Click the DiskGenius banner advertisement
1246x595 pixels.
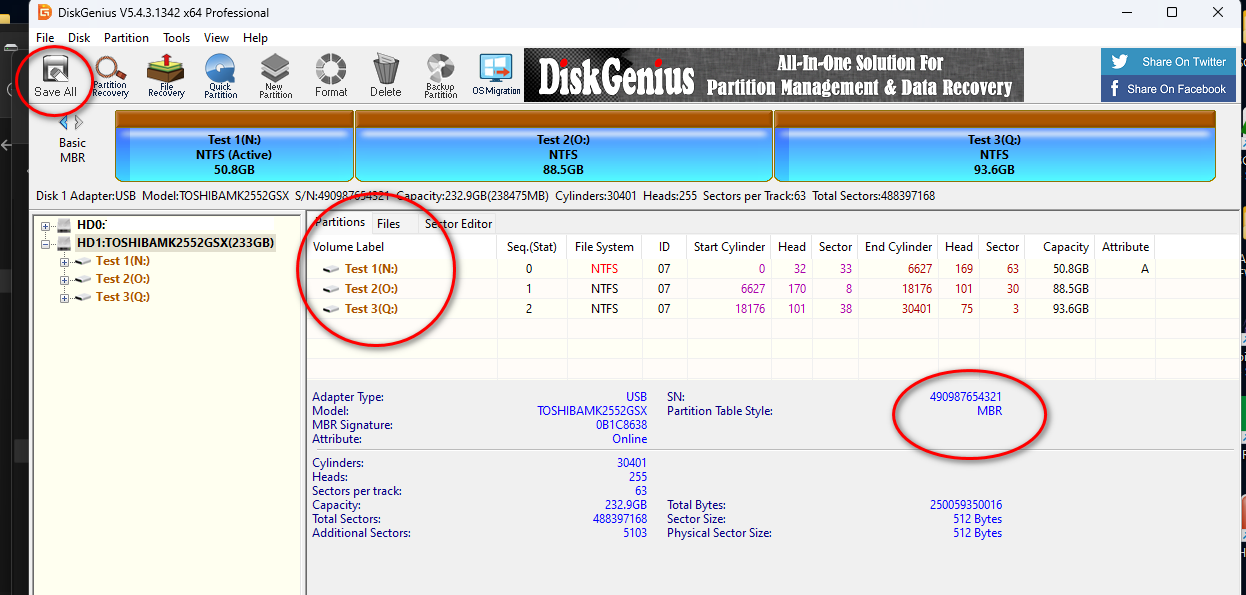tap(774, 75)
